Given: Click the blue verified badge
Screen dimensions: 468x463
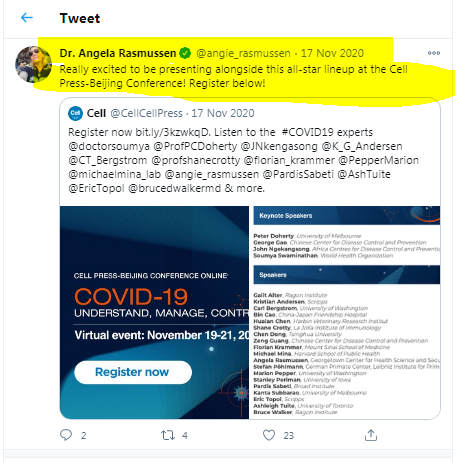Looking at the screenshot, I should tap(185, 53).
